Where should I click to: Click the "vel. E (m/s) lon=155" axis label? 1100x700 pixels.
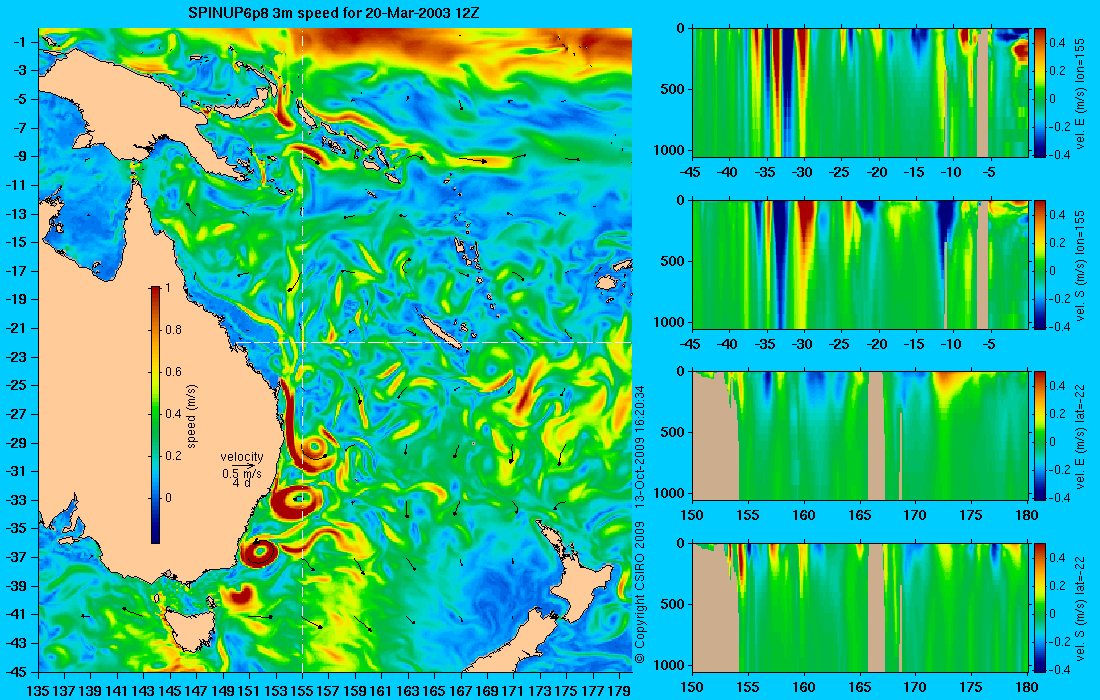[x=1081, y=94]
